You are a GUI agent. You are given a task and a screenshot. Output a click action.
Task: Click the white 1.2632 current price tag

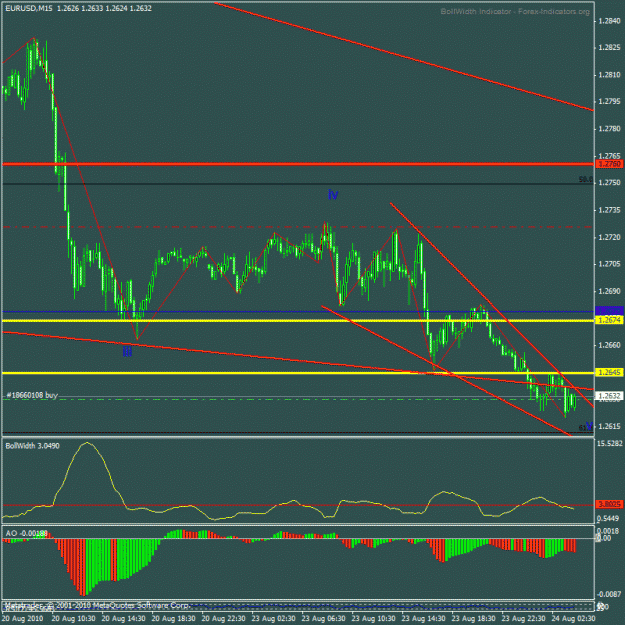[x=609, y=395]
